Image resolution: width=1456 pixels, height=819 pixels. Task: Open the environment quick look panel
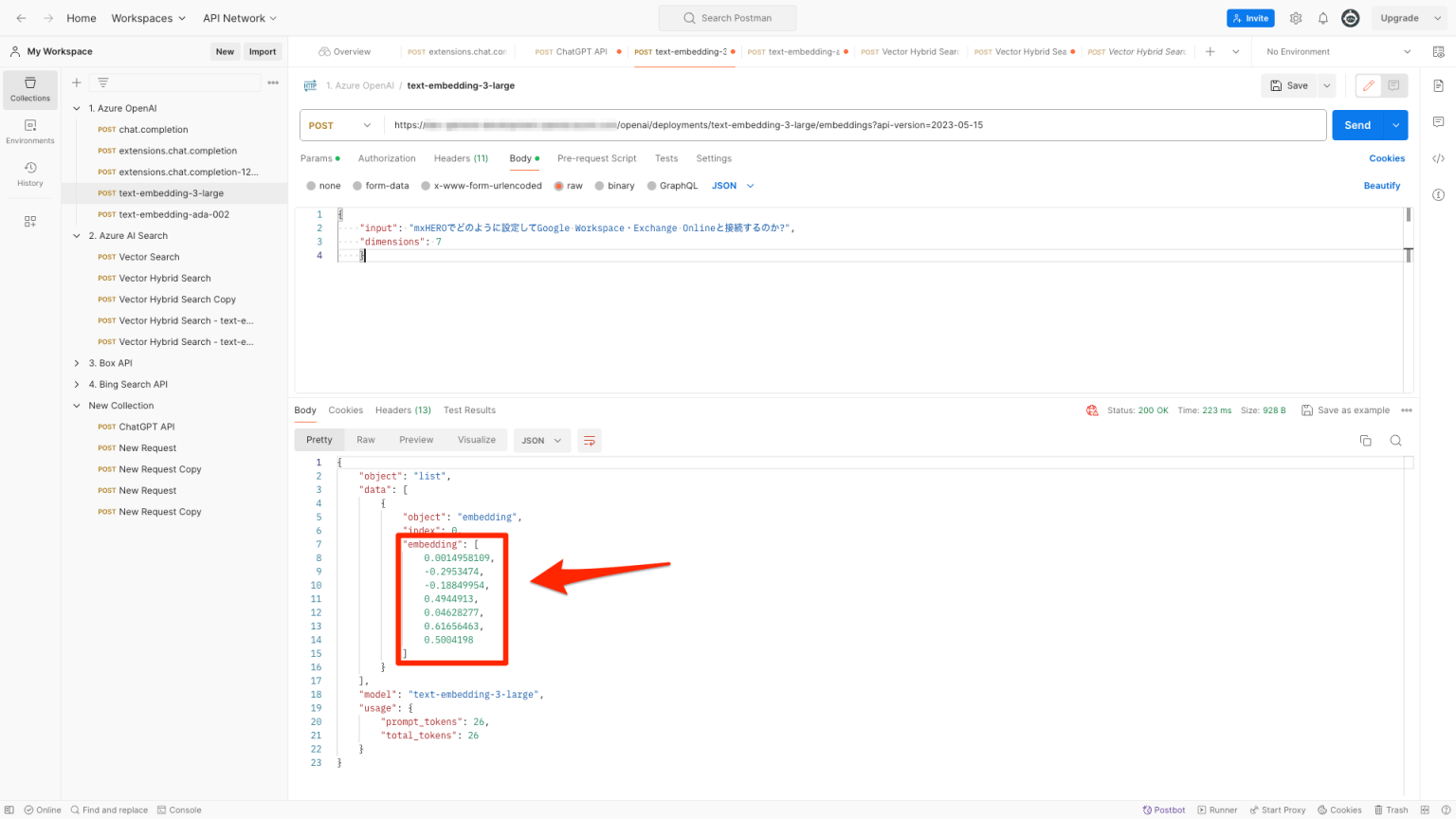tap(1439, 51)
